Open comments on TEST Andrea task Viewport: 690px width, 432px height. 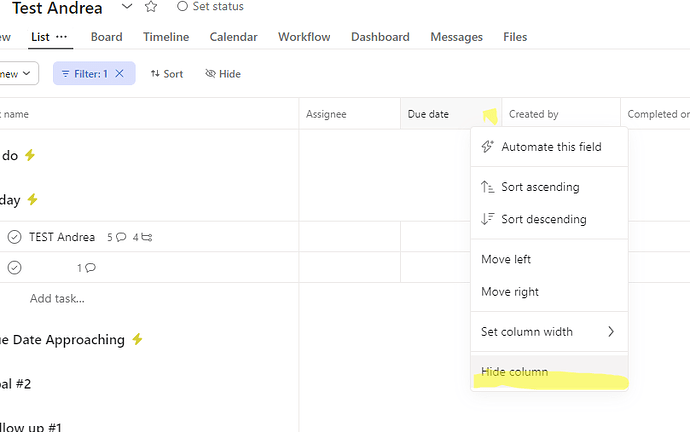[116, 237]
